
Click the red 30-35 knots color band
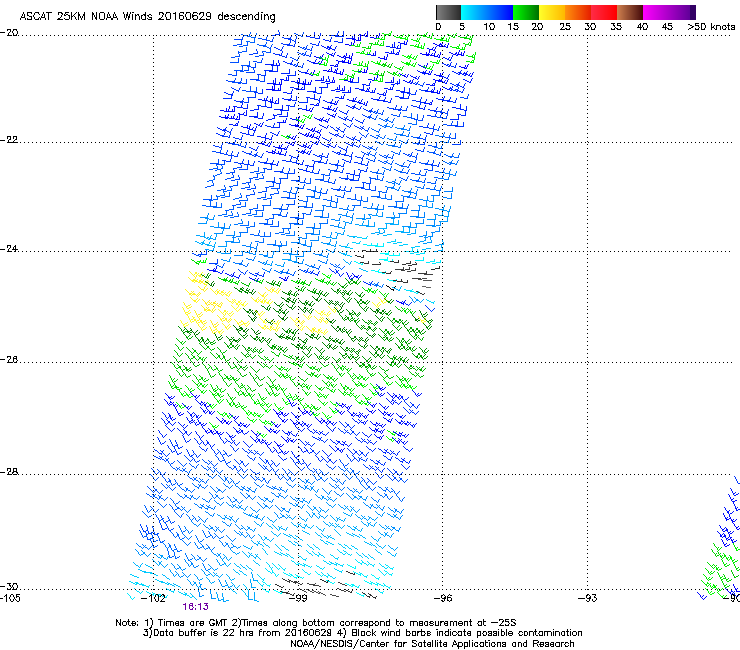[604, 12]
